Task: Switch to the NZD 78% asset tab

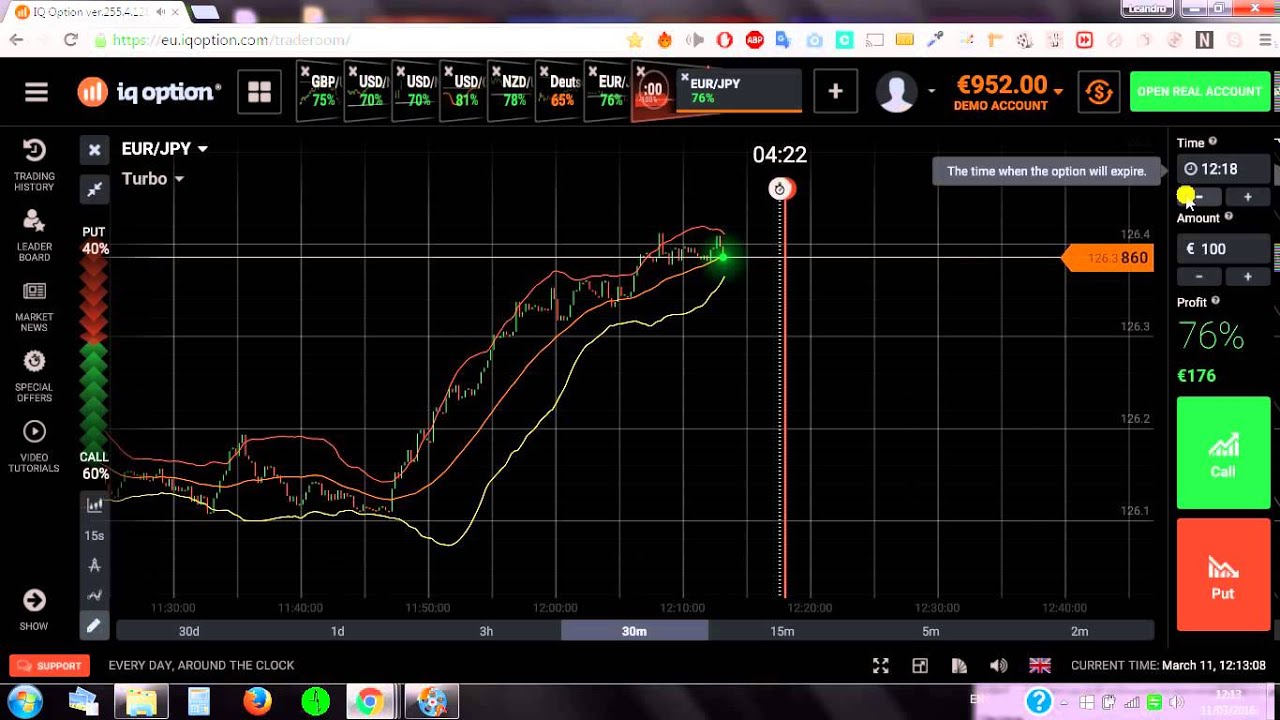Action: click(x=512, y=92)
